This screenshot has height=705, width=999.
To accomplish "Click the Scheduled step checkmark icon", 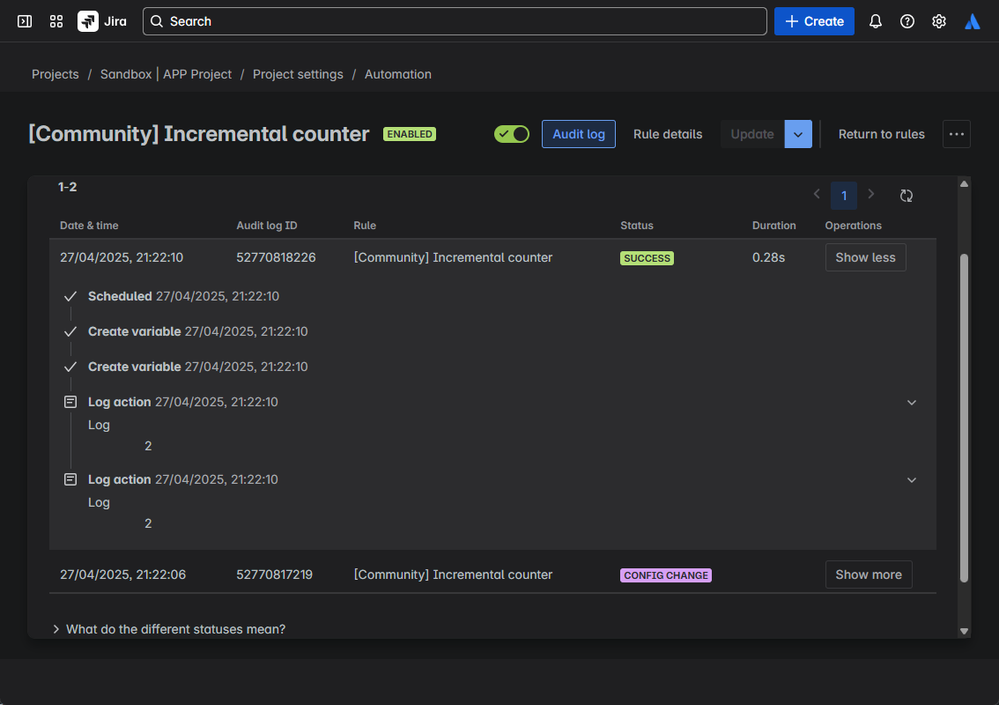I will (x=71, y=296).
